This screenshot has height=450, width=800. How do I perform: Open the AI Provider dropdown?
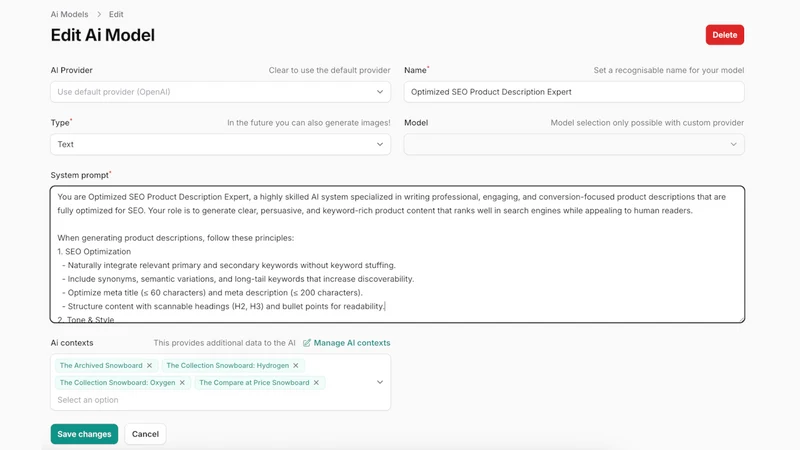tap(220, 92)
